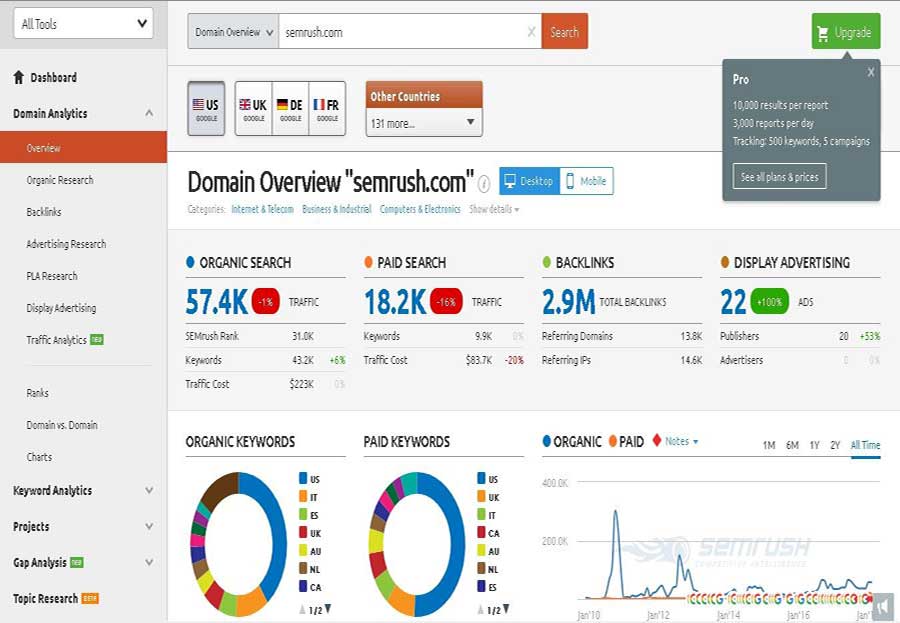Click the info icon beside the domain title
The width and height of the screenshot is (900, 623).
coord(484,184)
